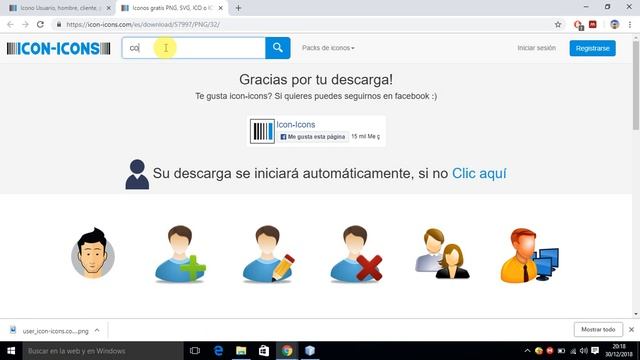Screen dimensions: 640x360
Task: Click the Icon-Icons Facebook page logo
Action: coord(262,131)
